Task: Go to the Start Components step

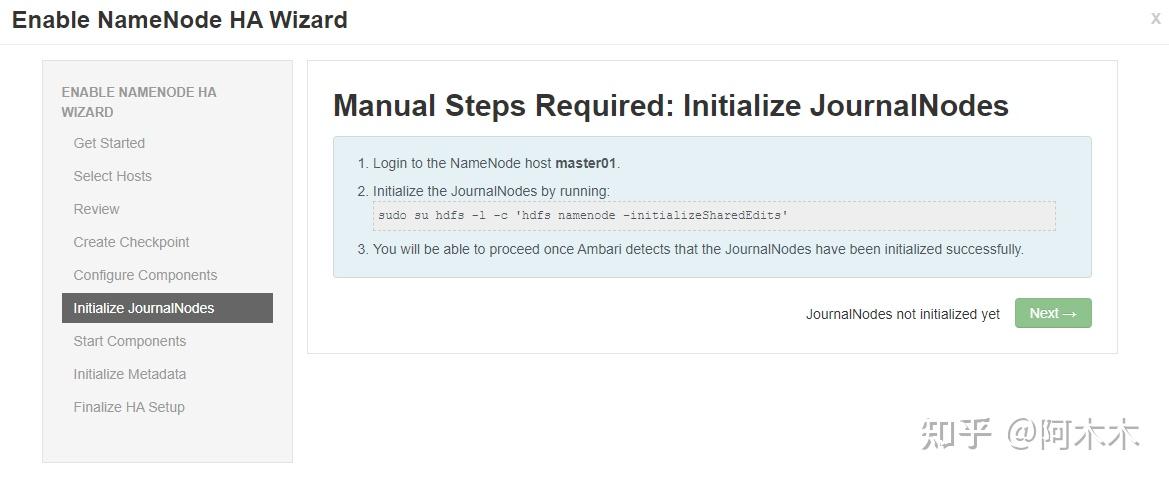Action: pos(129,341)
